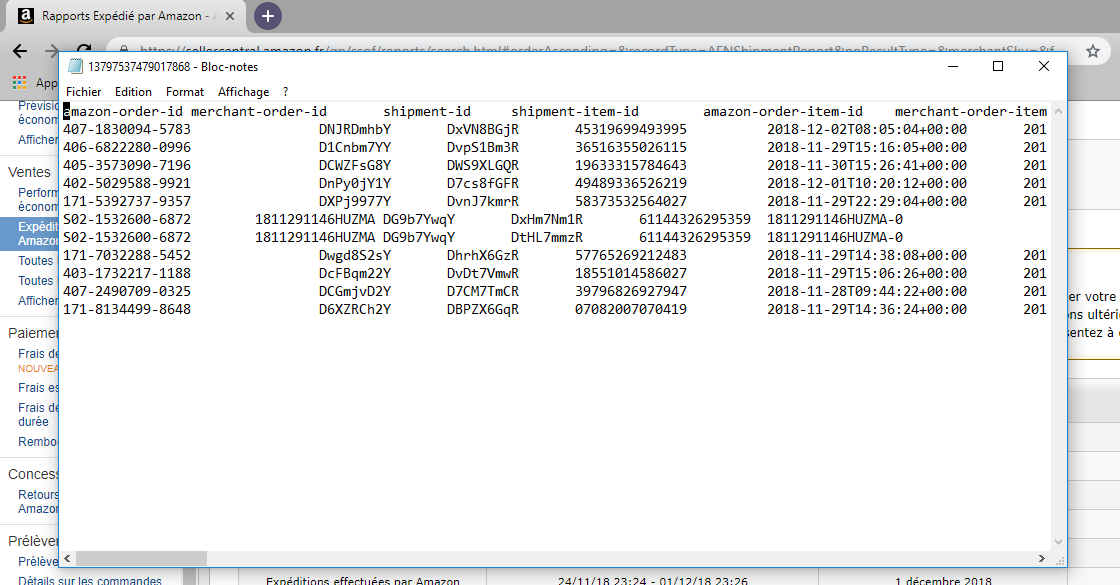Open the Format menu in Bloc-notes
The height and width of the screenshot is (585, 1120).
point(185,91)
